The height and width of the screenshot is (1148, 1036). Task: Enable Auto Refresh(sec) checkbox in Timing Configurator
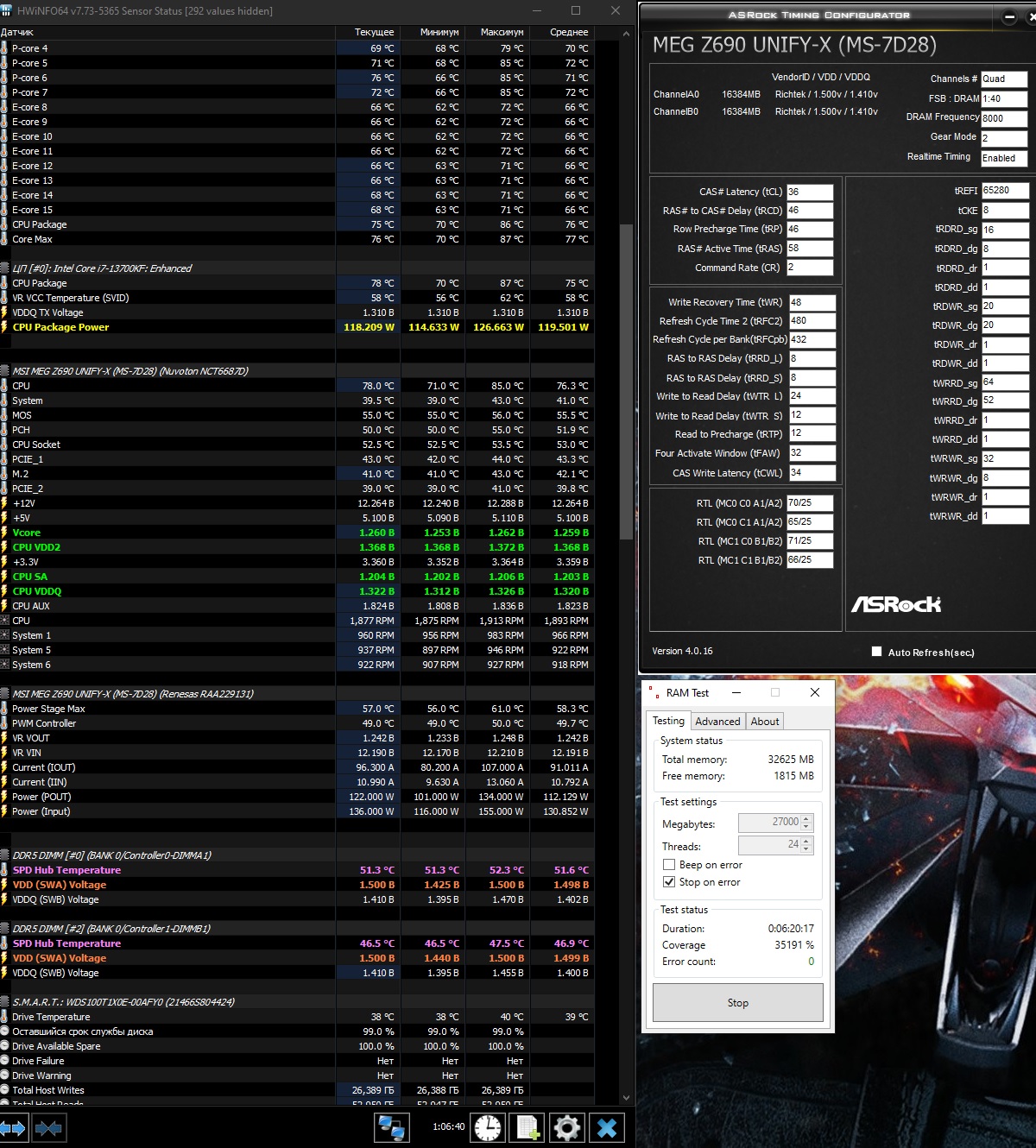876,652
